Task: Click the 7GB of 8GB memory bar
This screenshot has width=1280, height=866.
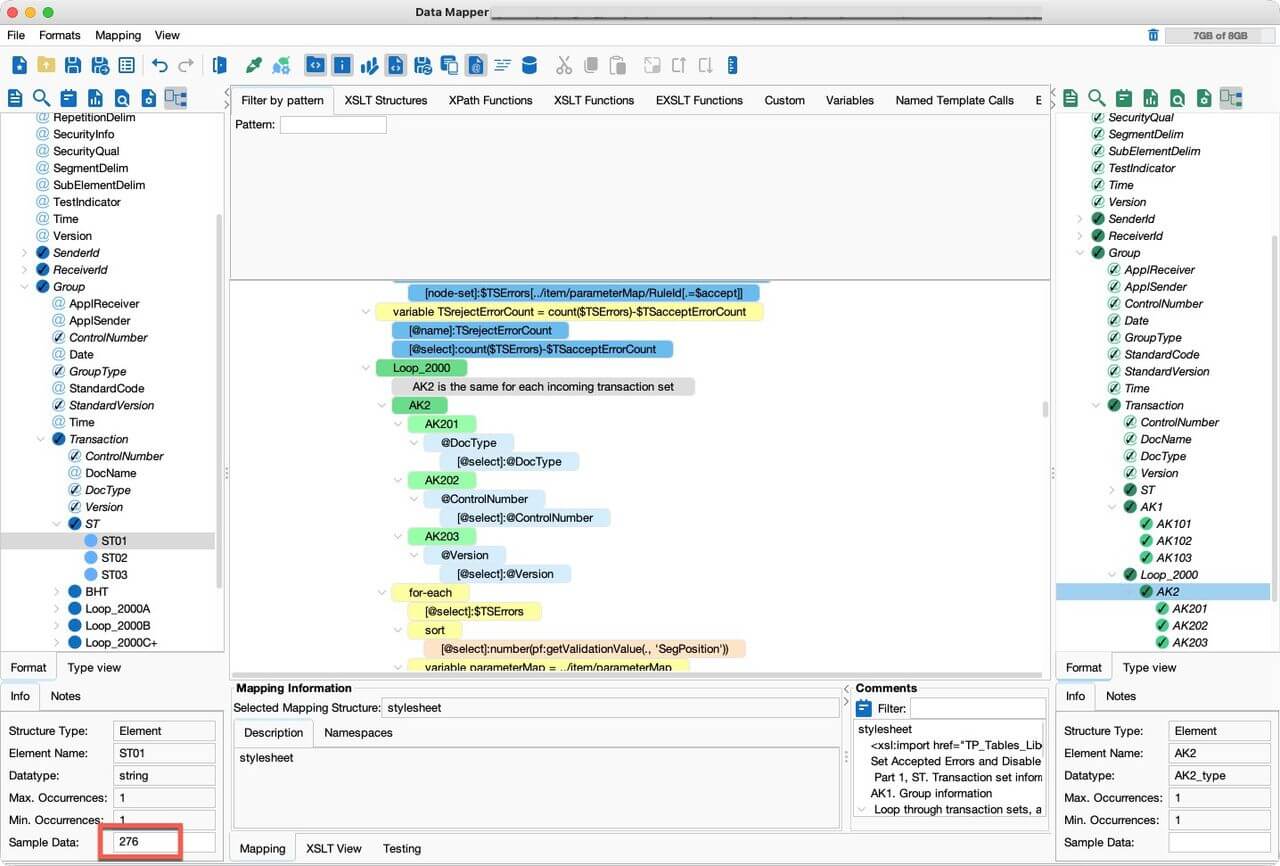Action: coord(1220,35)
